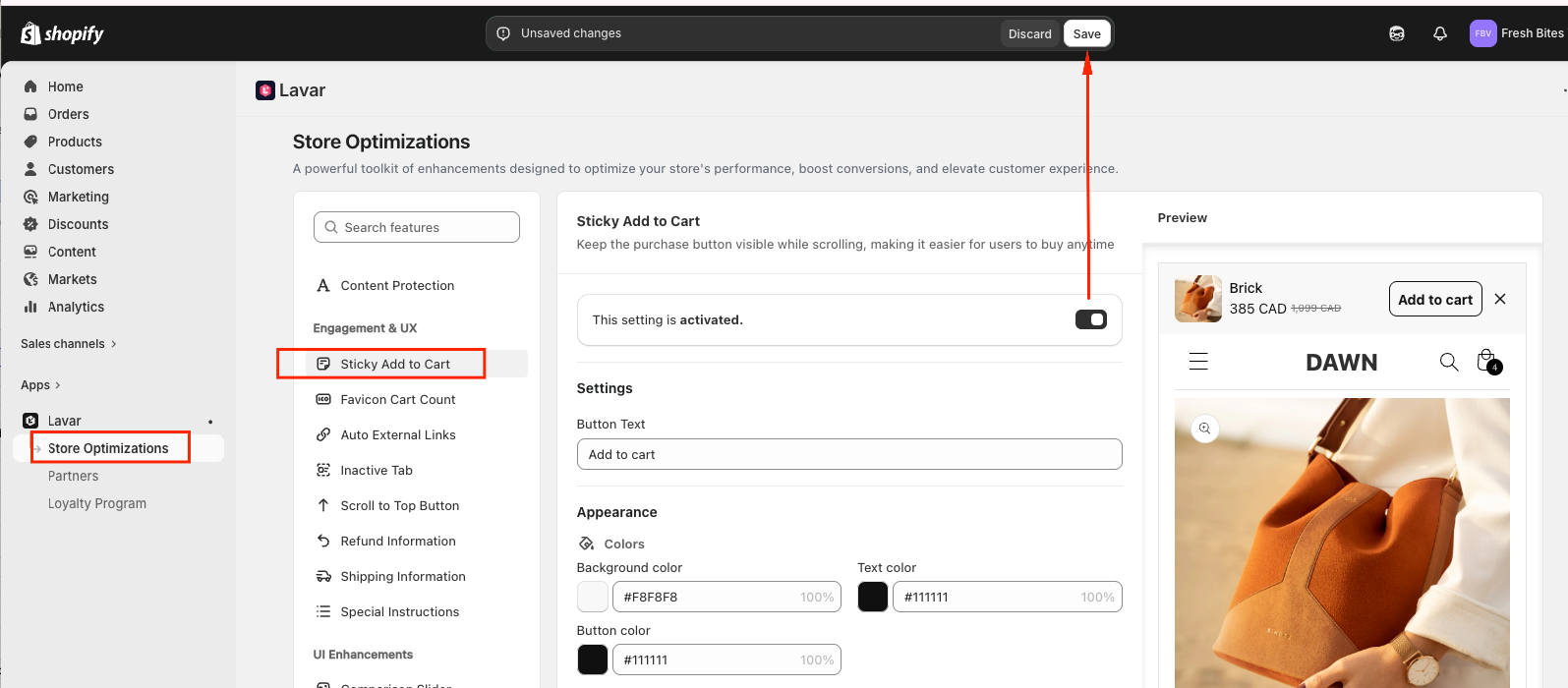Click the Lavar app icon in header

tap(265, 90)
